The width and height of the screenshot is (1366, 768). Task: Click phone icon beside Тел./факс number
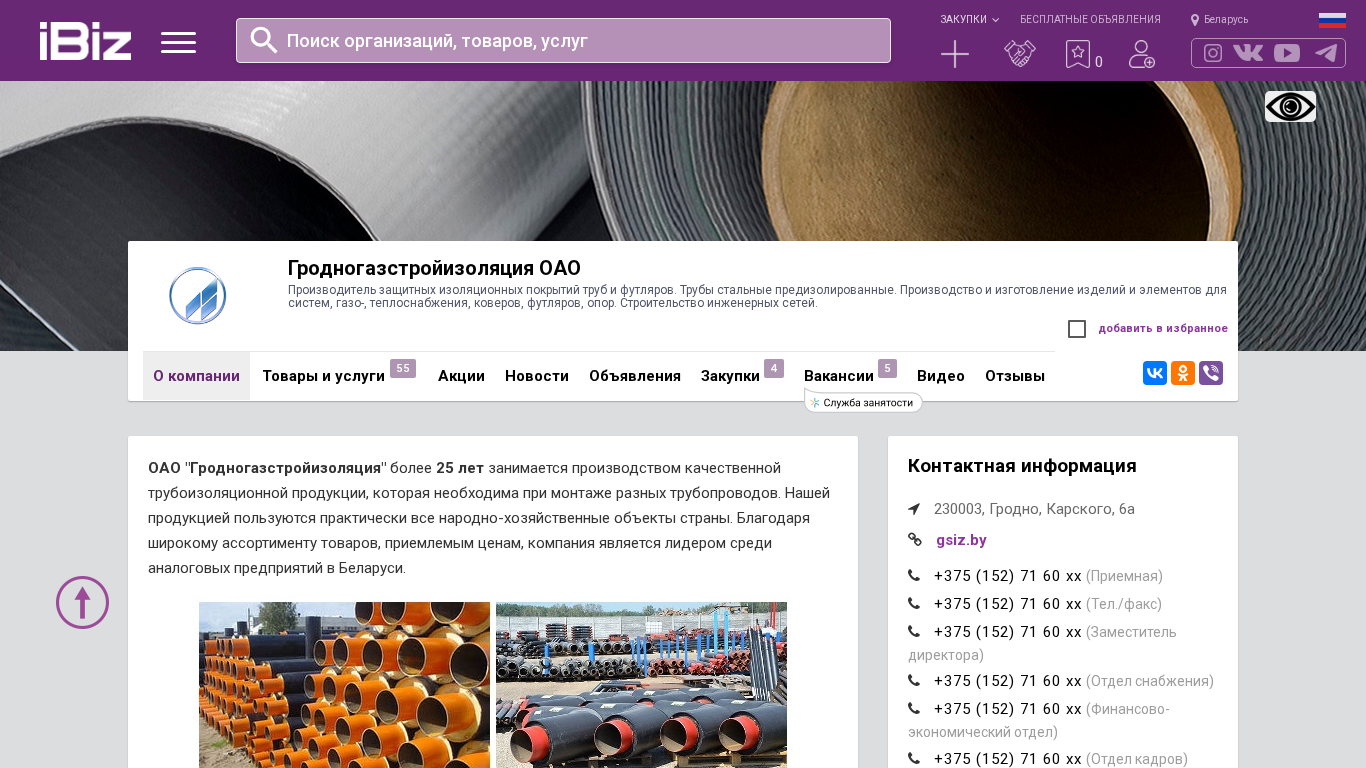coord(914,604)
